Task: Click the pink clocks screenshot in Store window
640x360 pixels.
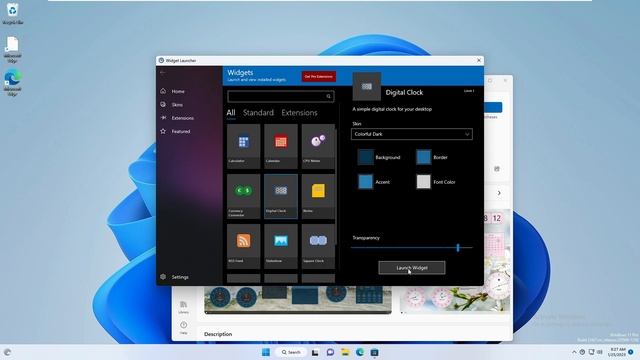Action: tap(455, 299)
